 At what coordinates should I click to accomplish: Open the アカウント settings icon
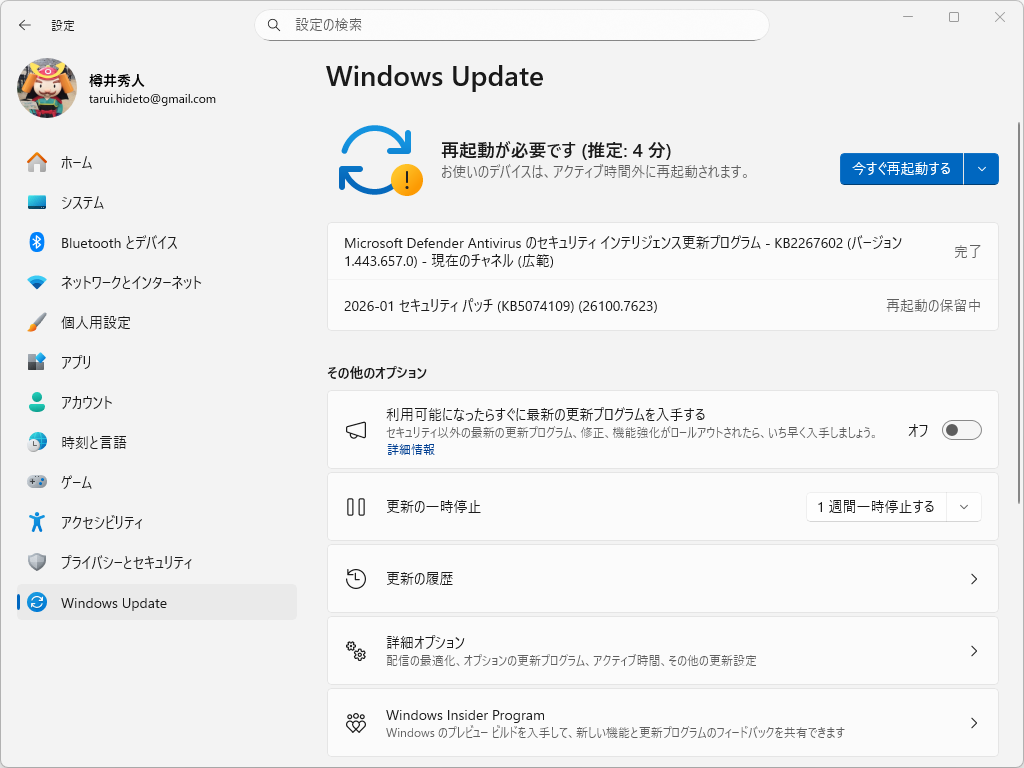[35, 402]
